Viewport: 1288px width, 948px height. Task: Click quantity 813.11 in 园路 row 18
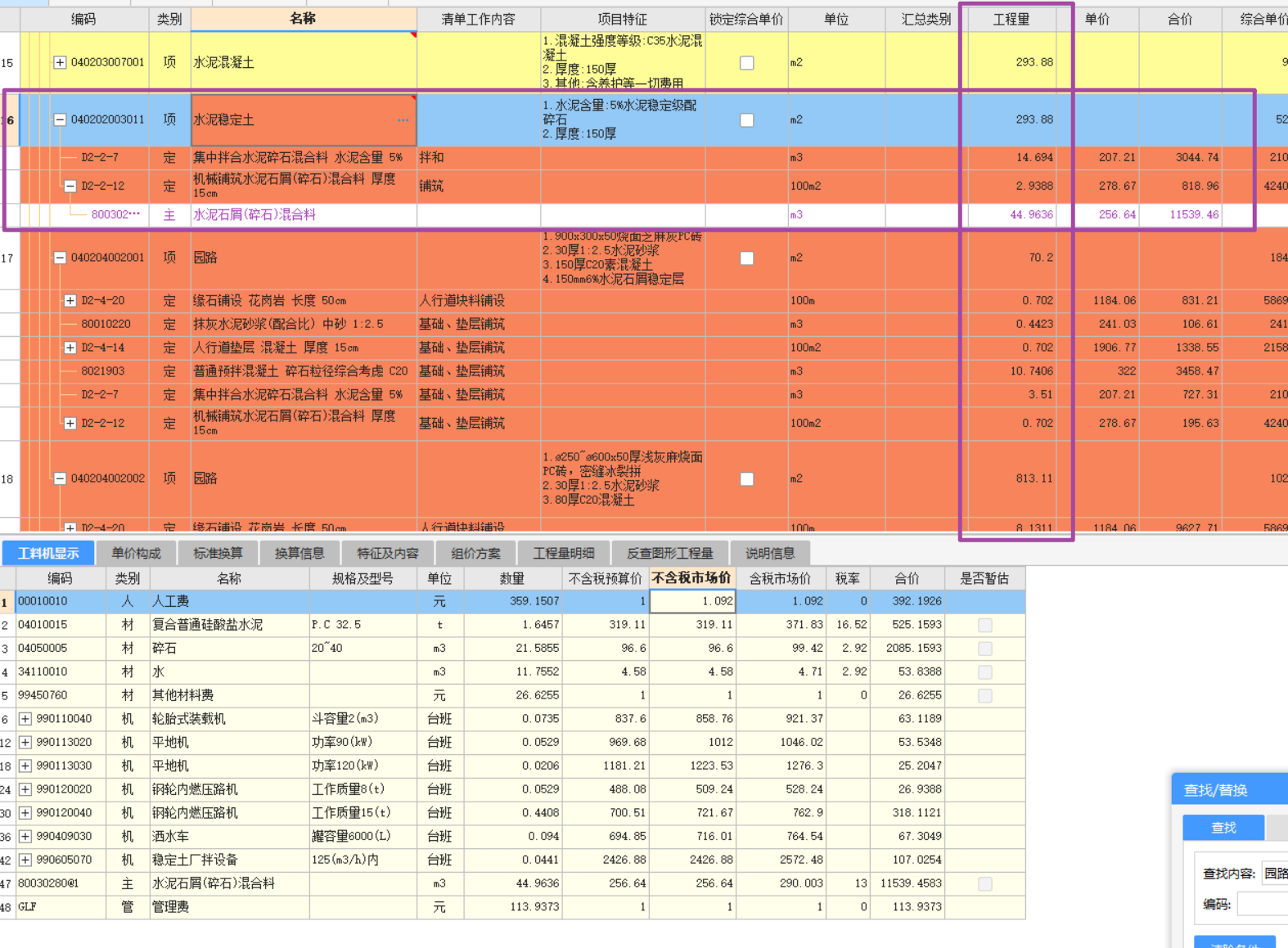click(x=1011, y=478)
